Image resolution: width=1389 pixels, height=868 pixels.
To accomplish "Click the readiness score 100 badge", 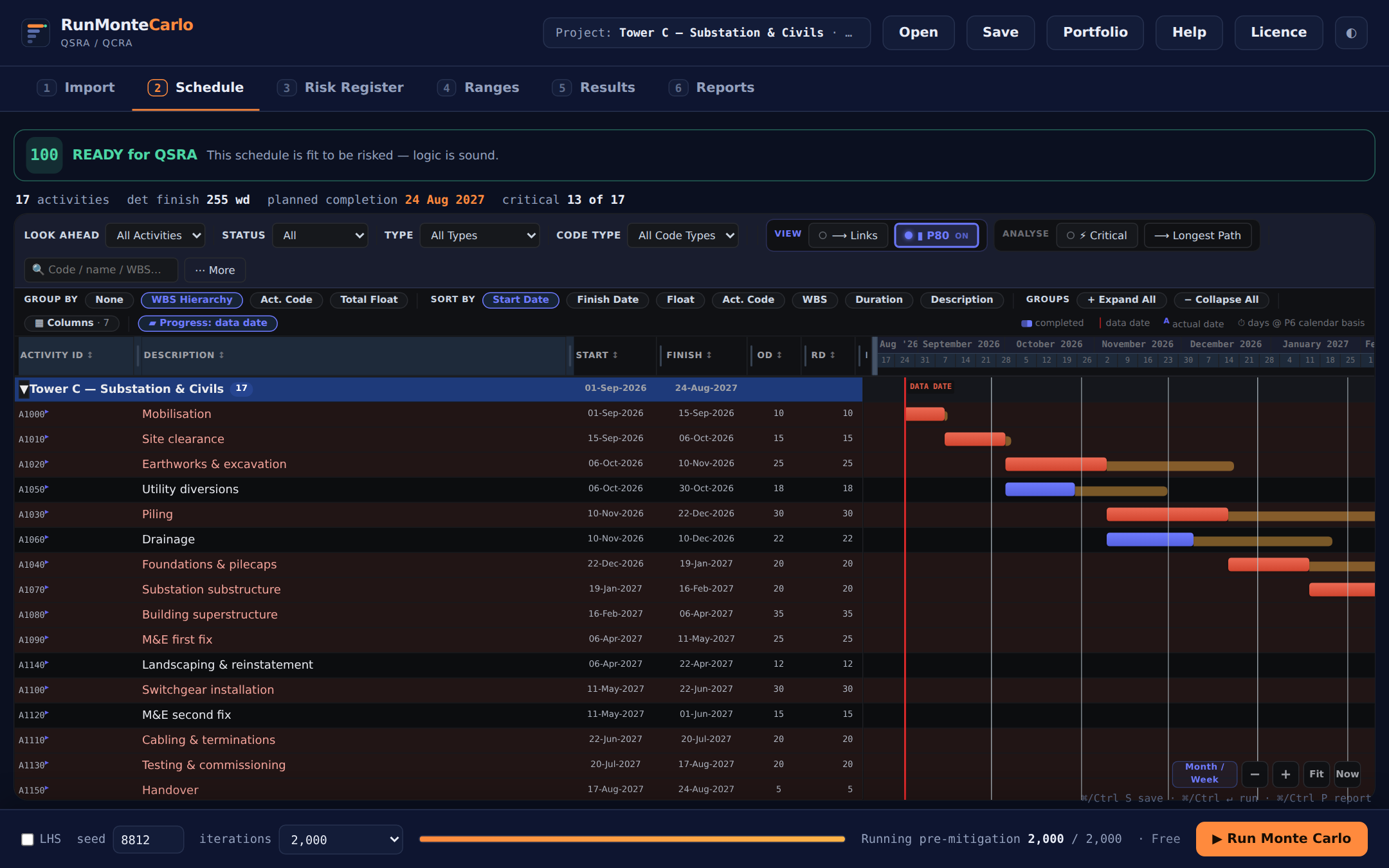I will coord(44,155).
